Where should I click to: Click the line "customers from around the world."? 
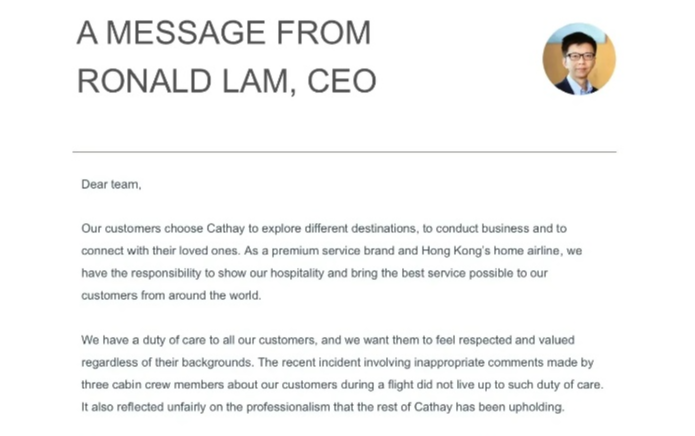click(x=171, y=296)
